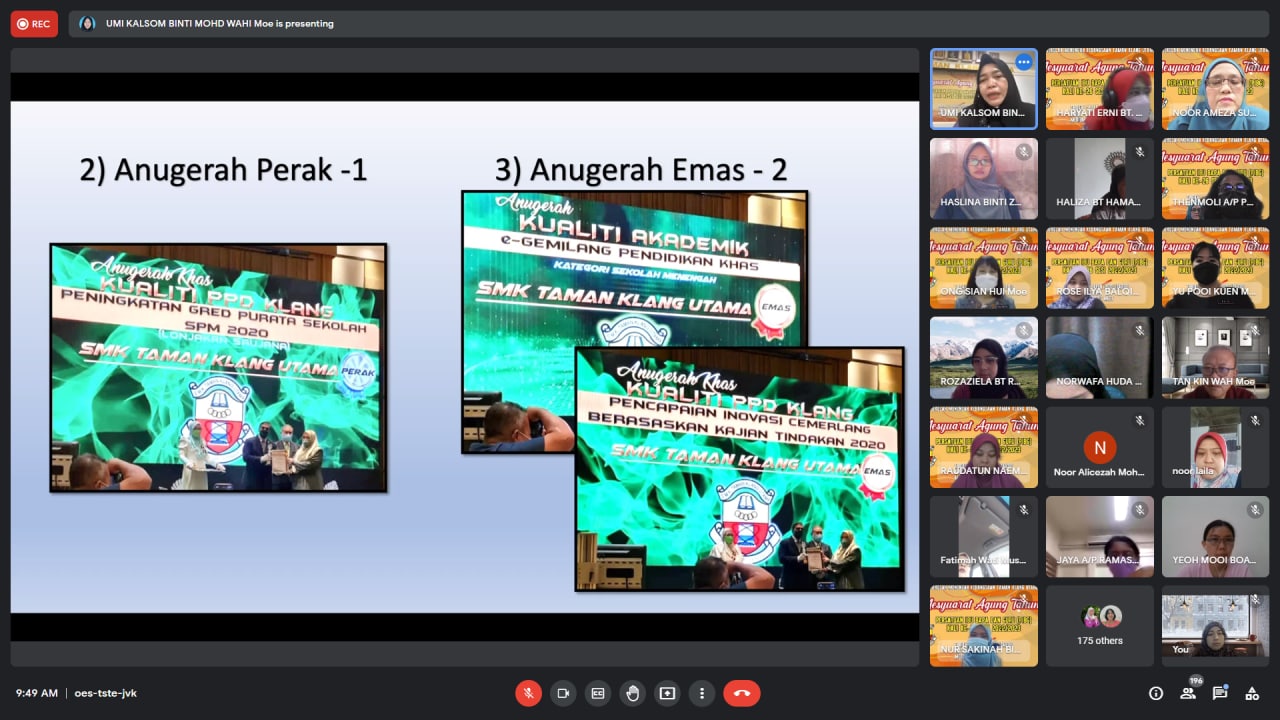1280x720 pixels.
Task: Select ROZAZIELA BT R... participant tile
Action: click(x=984, y=358)
